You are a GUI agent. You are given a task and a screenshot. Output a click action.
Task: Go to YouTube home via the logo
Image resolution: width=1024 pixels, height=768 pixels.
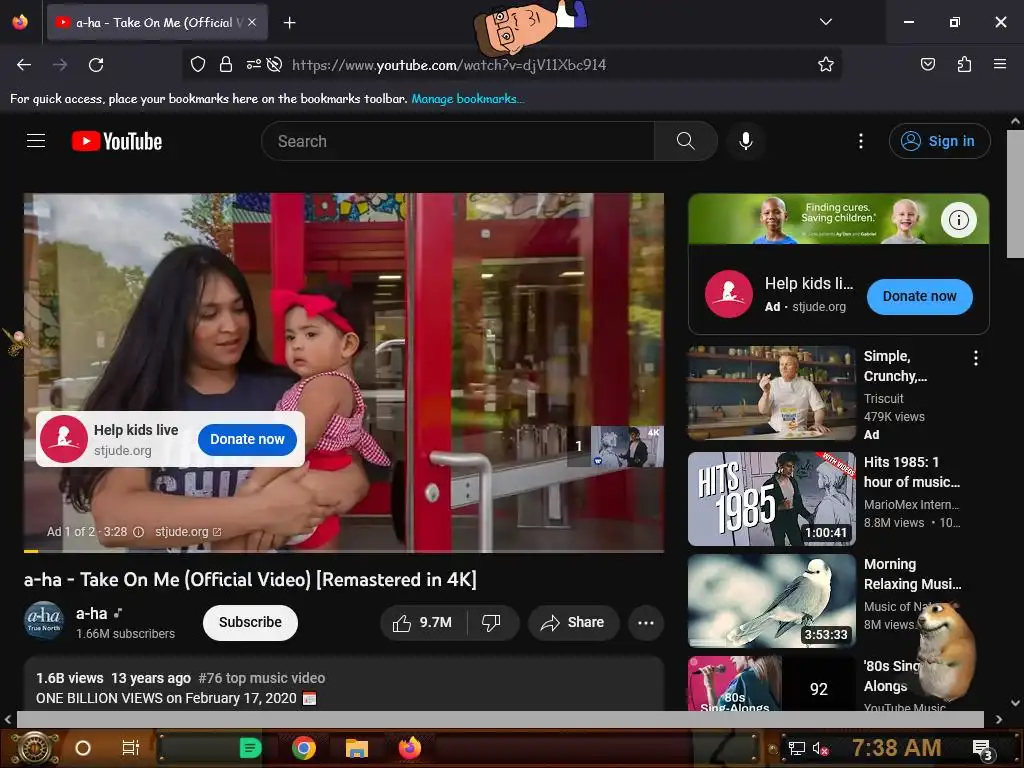117,141
